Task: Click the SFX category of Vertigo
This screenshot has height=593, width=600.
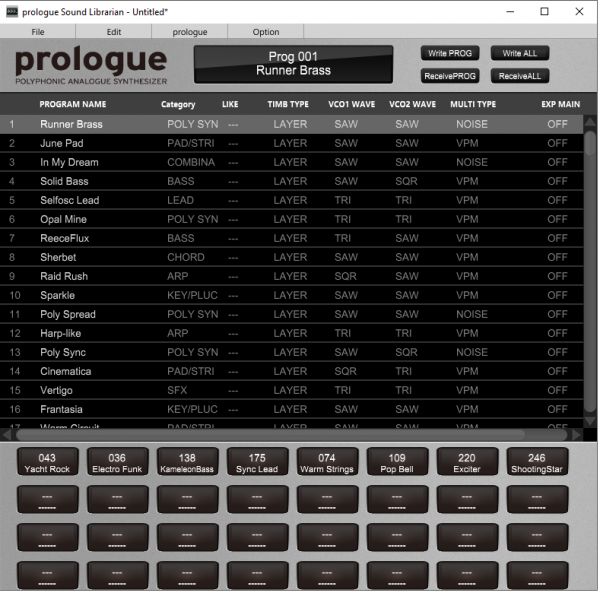Action: coord(177,390)
